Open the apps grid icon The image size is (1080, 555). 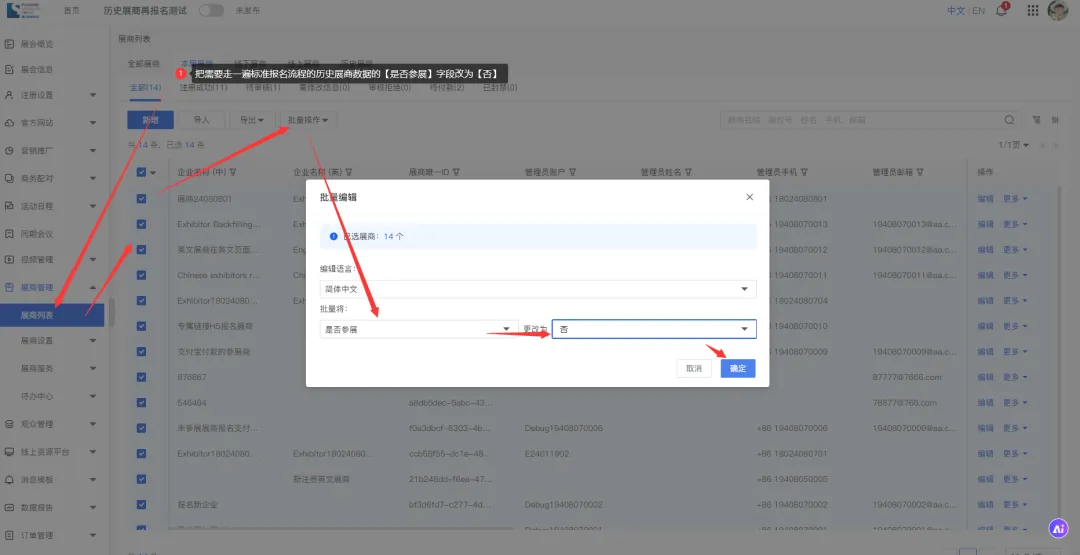(x=1030, y=11)
